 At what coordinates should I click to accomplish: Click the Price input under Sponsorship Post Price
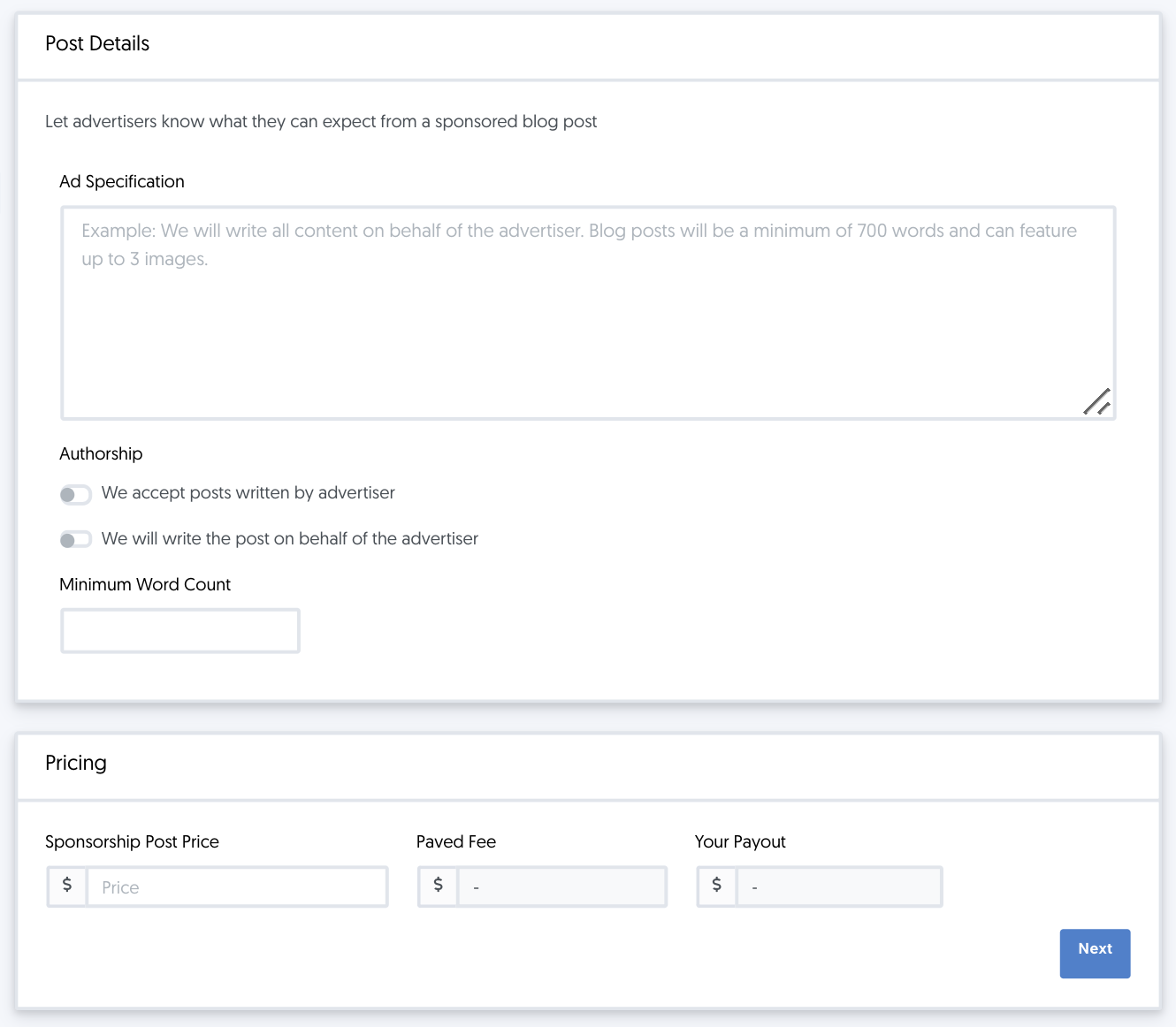237,886
